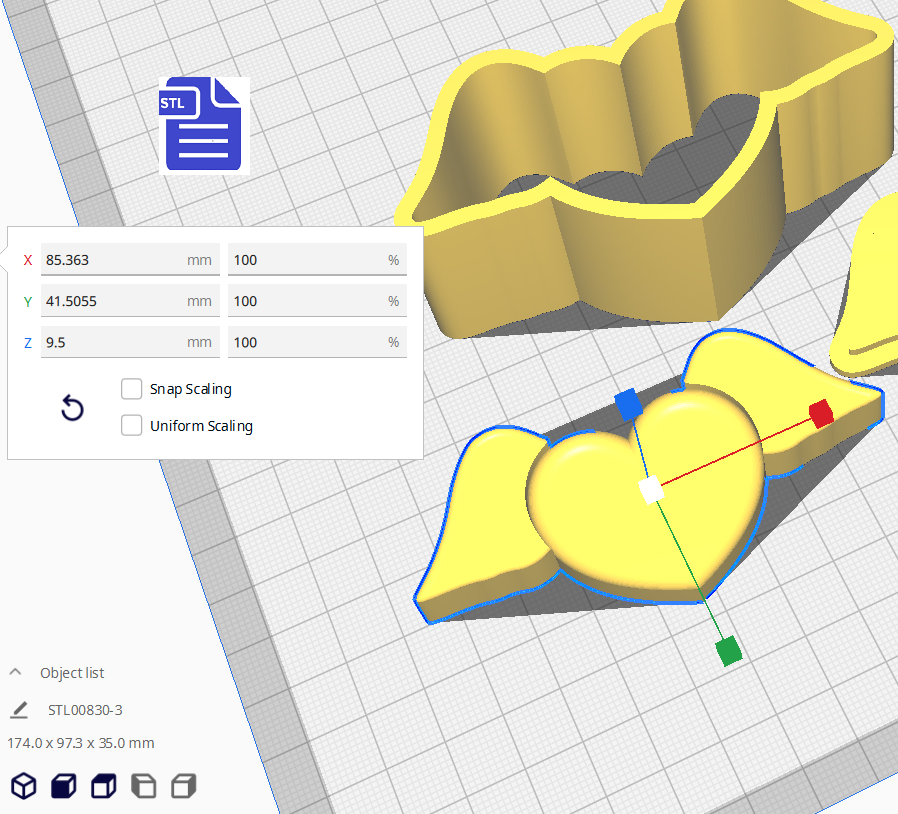Click the red X-axis scale handle
This screenshot has width=898, height=814.
pyautogui.click(x=821, y=413)
